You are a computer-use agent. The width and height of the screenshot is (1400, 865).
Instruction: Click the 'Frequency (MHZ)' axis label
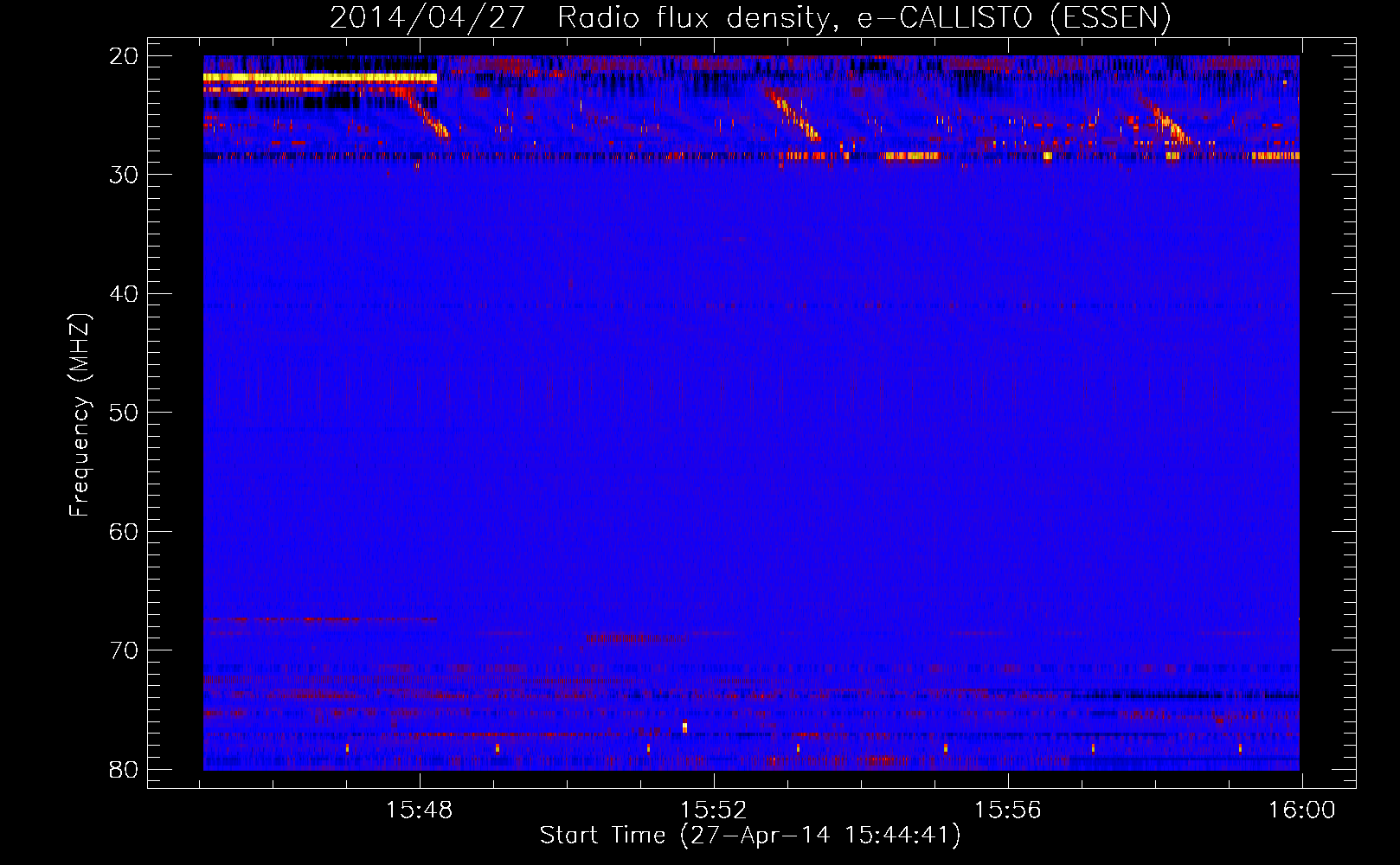[80, 415]
